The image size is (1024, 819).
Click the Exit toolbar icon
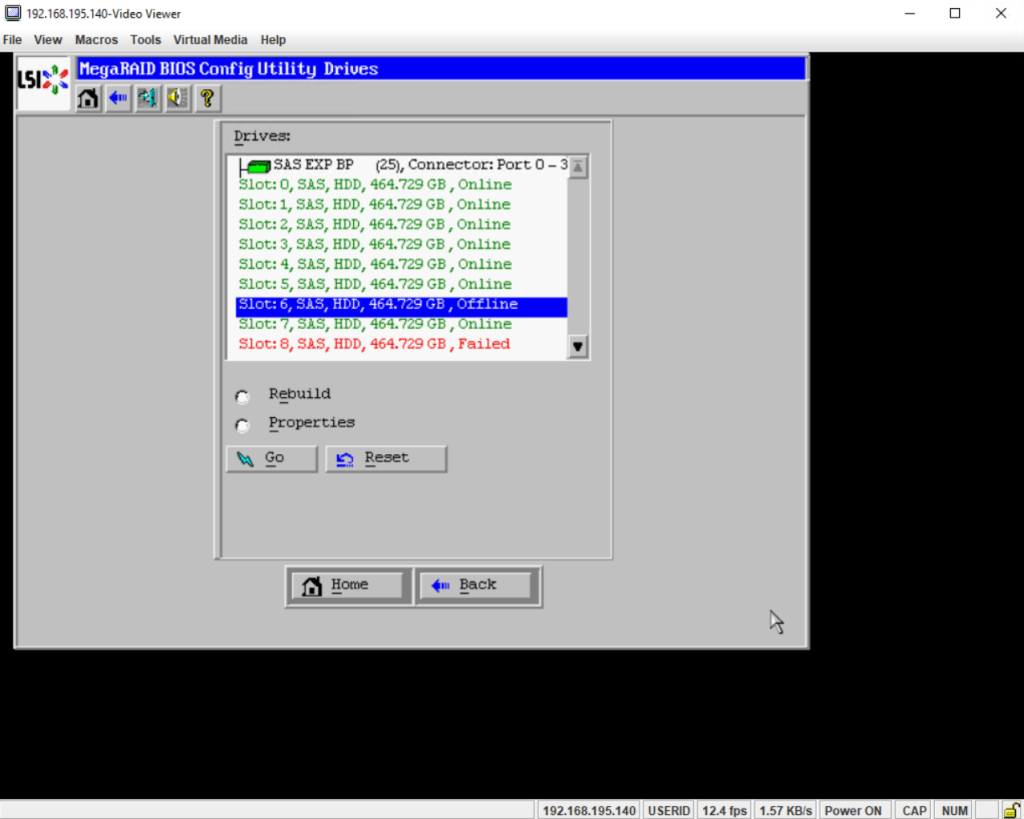pos(148,99)
